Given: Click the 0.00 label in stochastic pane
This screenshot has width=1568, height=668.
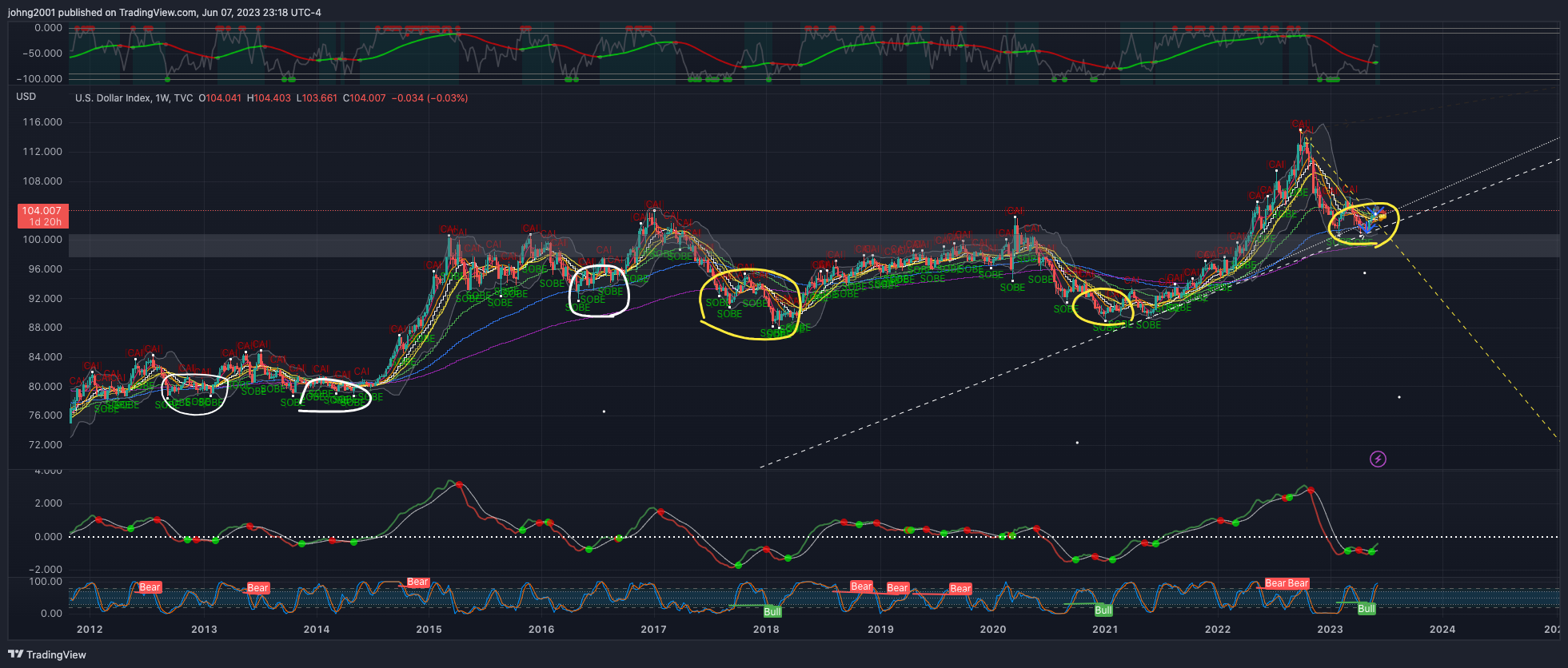Looking at the screenshot, I should pyautogui.click(x=51, y=614).
